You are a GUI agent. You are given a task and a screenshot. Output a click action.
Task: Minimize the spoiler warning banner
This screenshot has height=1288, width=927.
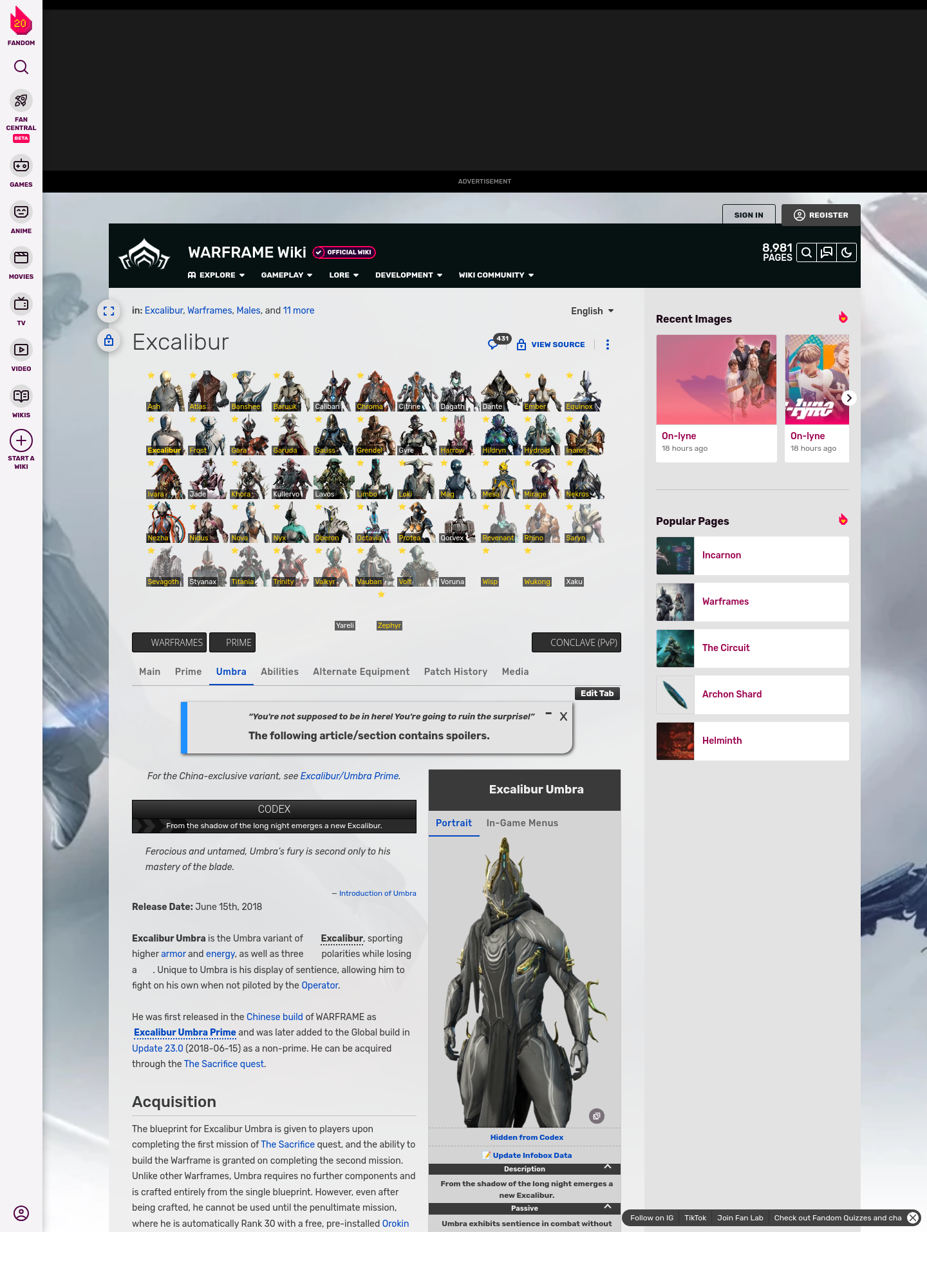click(548, 714)
